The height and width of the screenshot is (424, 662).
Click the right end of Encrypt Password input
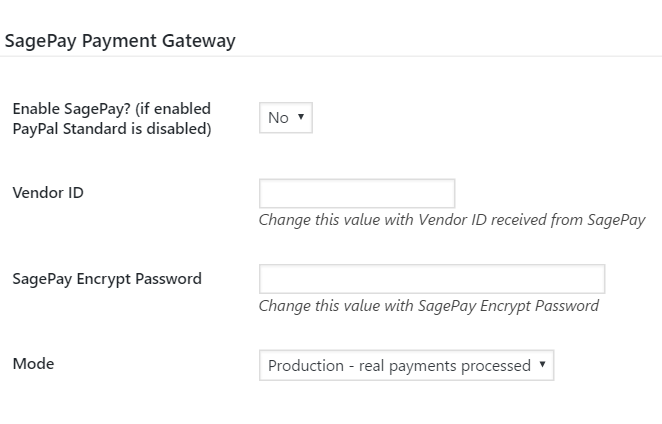(x=598, y=279)
